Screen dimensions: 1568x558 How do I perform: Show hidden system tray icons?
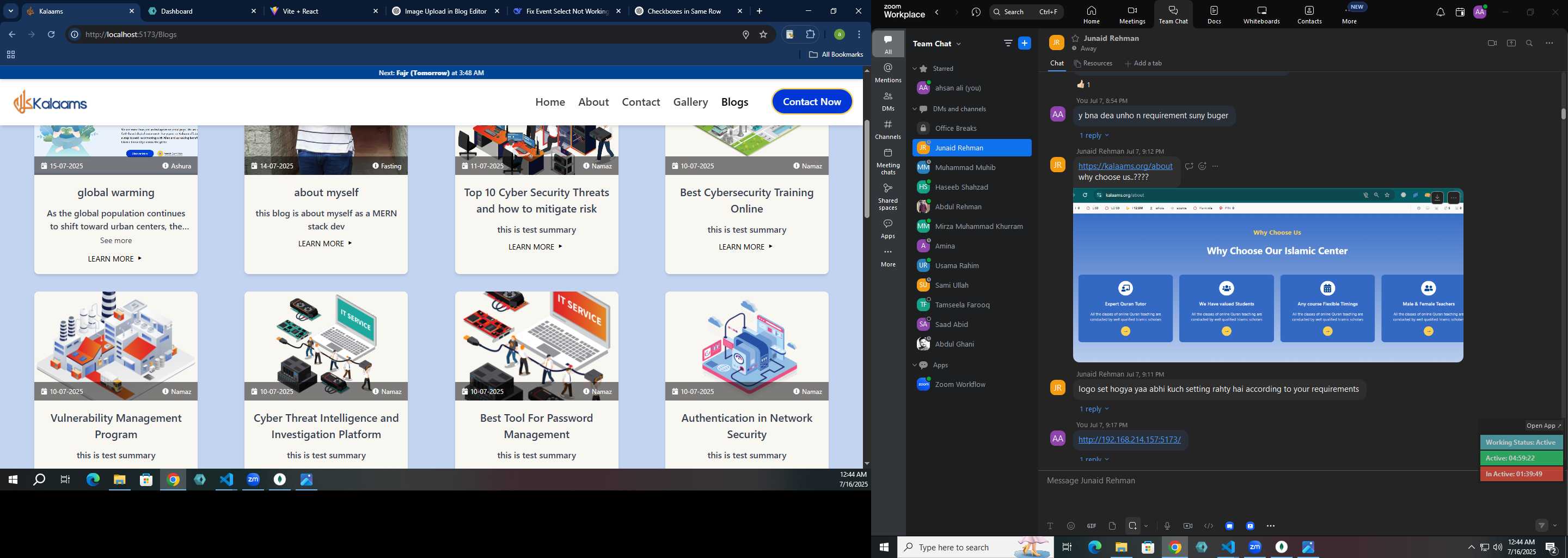click(1471, 547)
